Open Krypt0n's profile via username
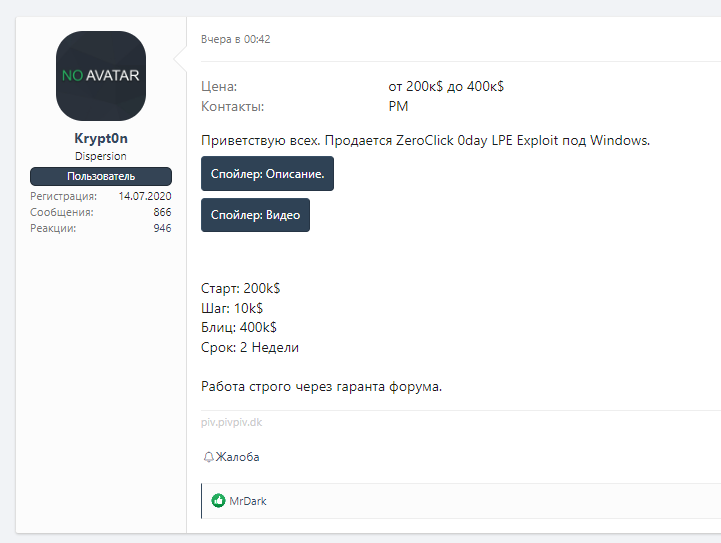Image resolution: width=721 pixels, height=543 pixels. 100,139
